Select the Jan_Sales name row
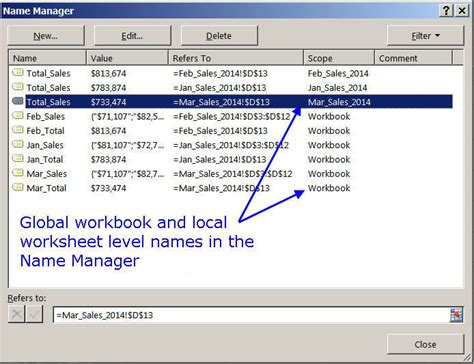 231,145
